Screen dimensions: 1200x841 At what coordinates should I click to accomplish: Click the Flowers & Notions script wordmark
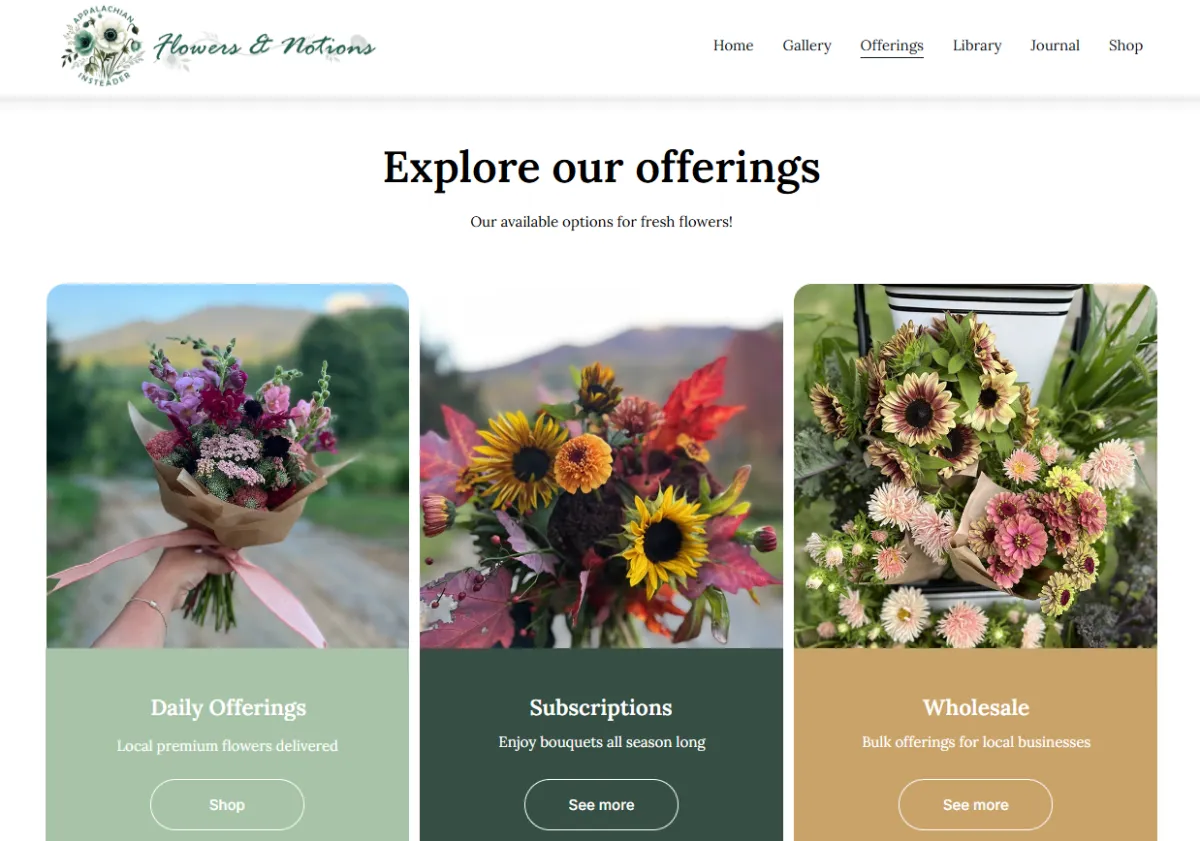point(265,46)
